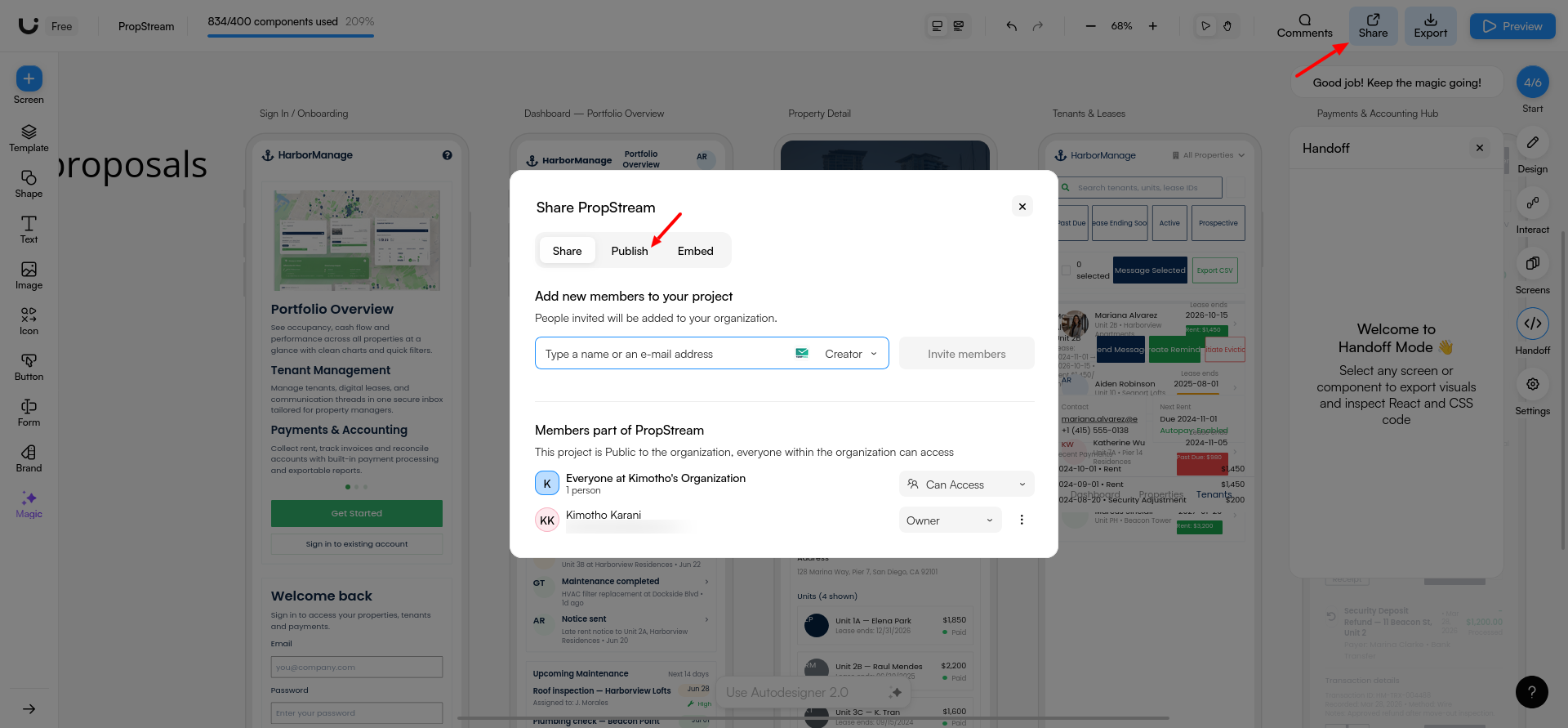Open the 4/6 Start progress indicator

1533,83
